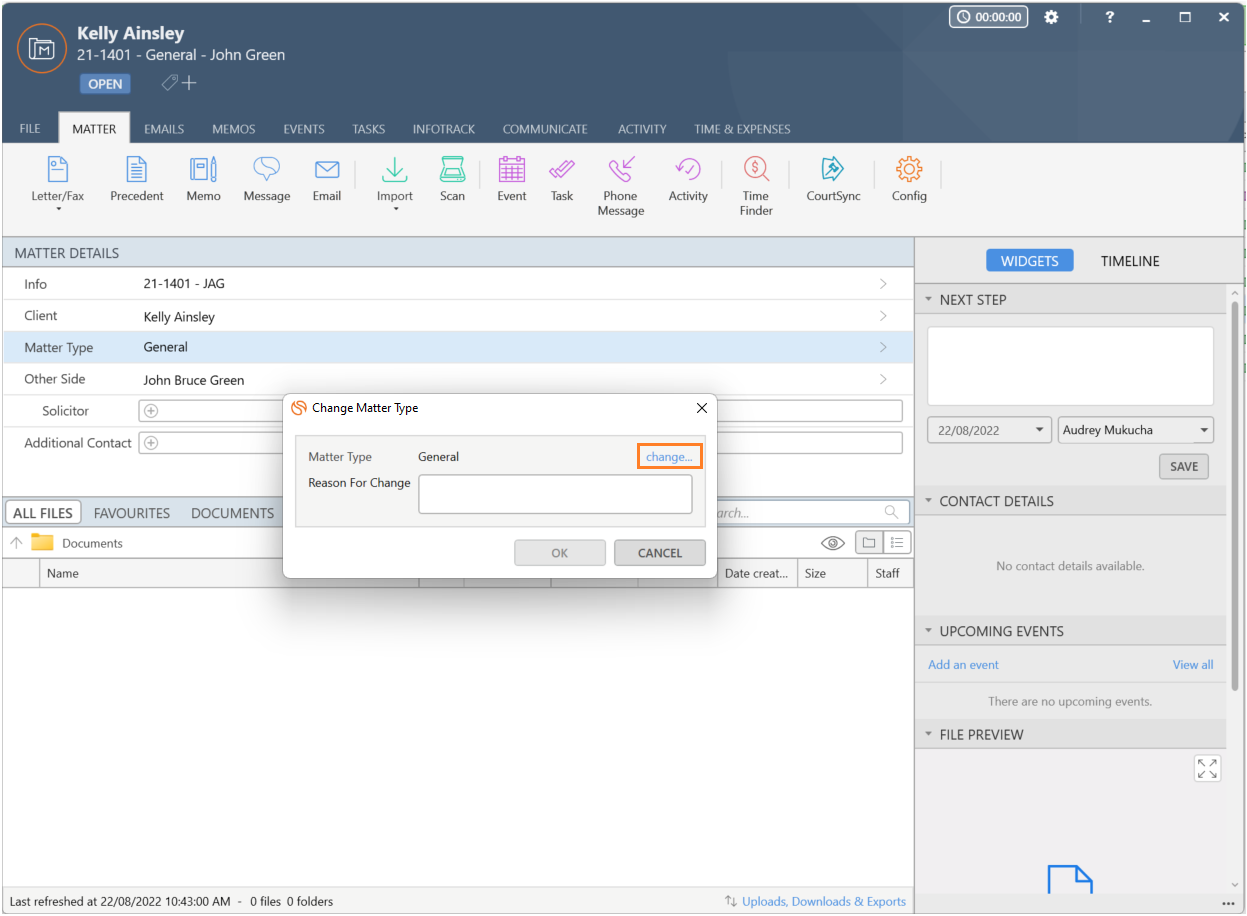Viewport: 1247px width, 916px height.
Task: Click the matter logo icon next to Kelly Ainsley
Action: 42,48
